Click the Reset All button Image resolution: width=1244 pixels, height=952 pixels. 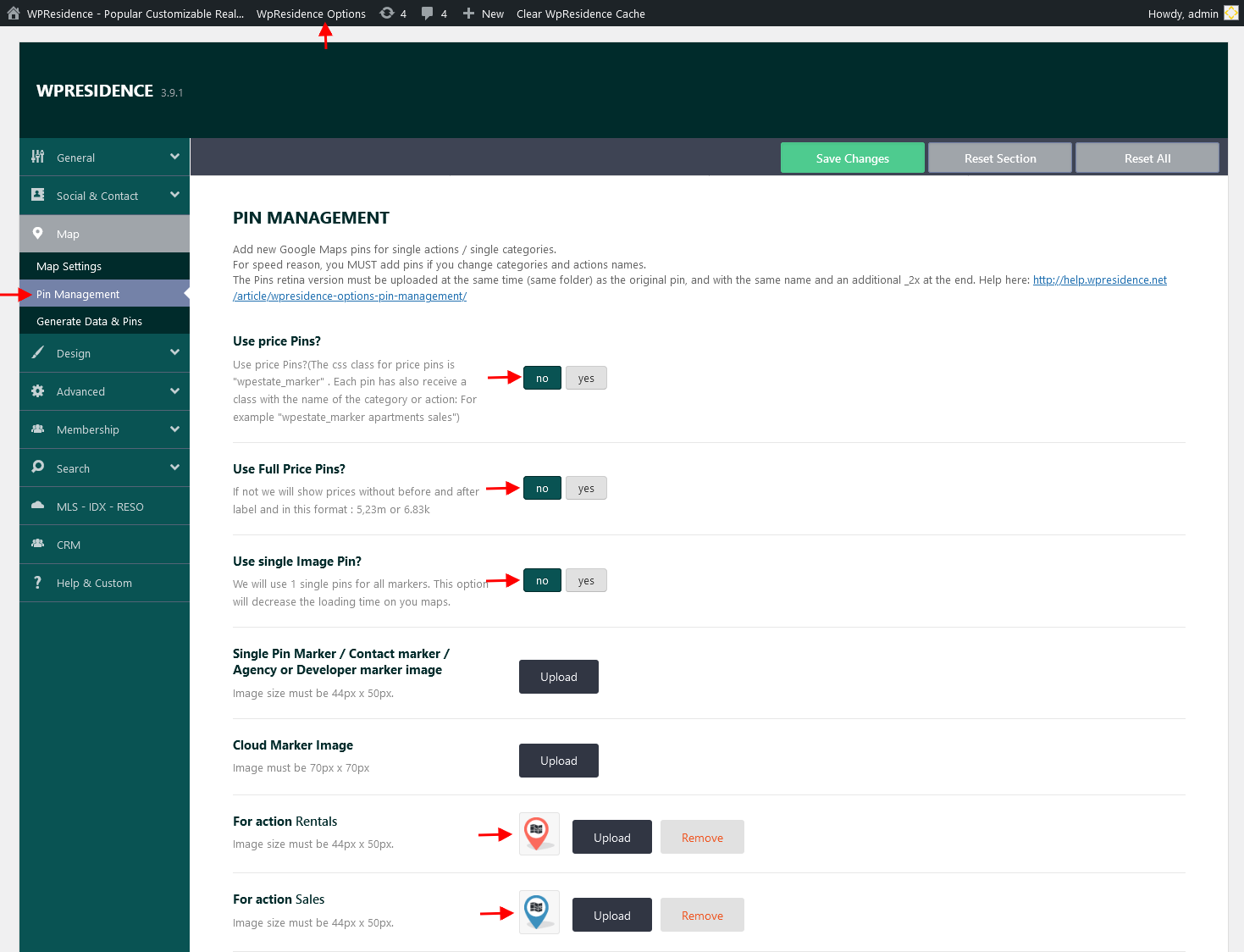[1147, 158]
